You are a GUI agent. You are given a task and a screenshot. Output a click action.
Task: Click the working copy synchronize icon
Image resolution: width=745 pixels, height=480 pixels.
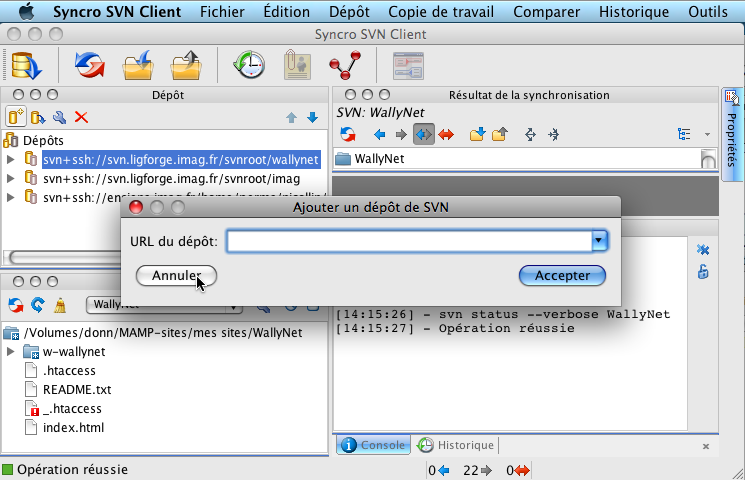(16, 305)
